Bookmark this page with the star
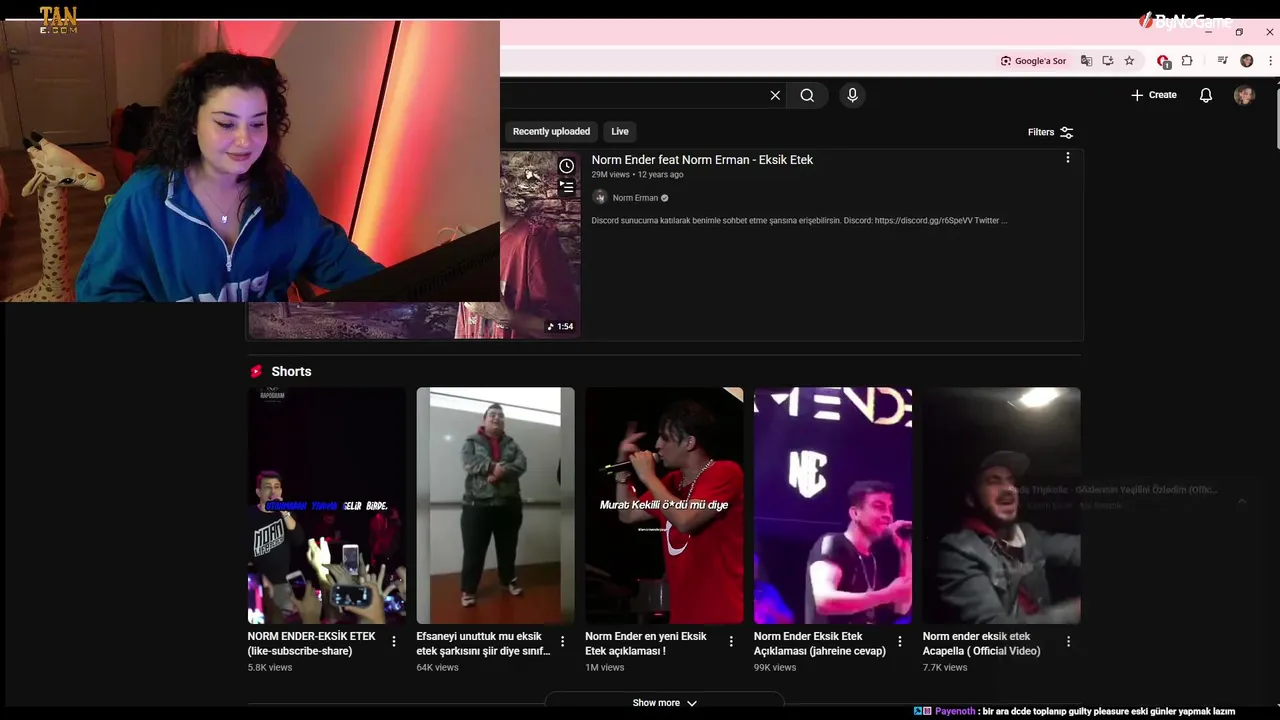The width and height of the screenshot is (1280, 720). pyautogui.click(x=1129, y=61)
